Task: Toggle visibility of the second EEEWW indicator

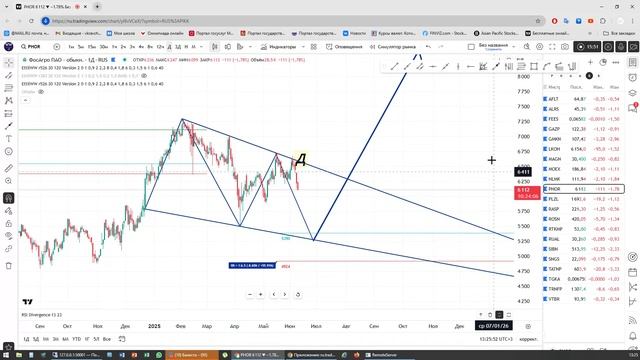Action: click(x=144, y=76)
